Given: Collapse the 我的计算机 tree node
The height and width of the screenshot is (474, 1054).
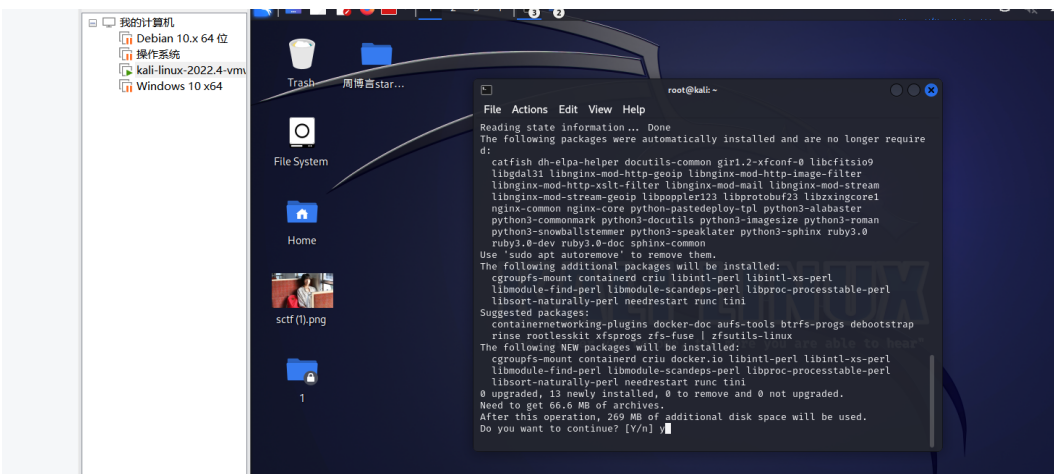Looking at the screenshot, I should [x=92, y=23].
